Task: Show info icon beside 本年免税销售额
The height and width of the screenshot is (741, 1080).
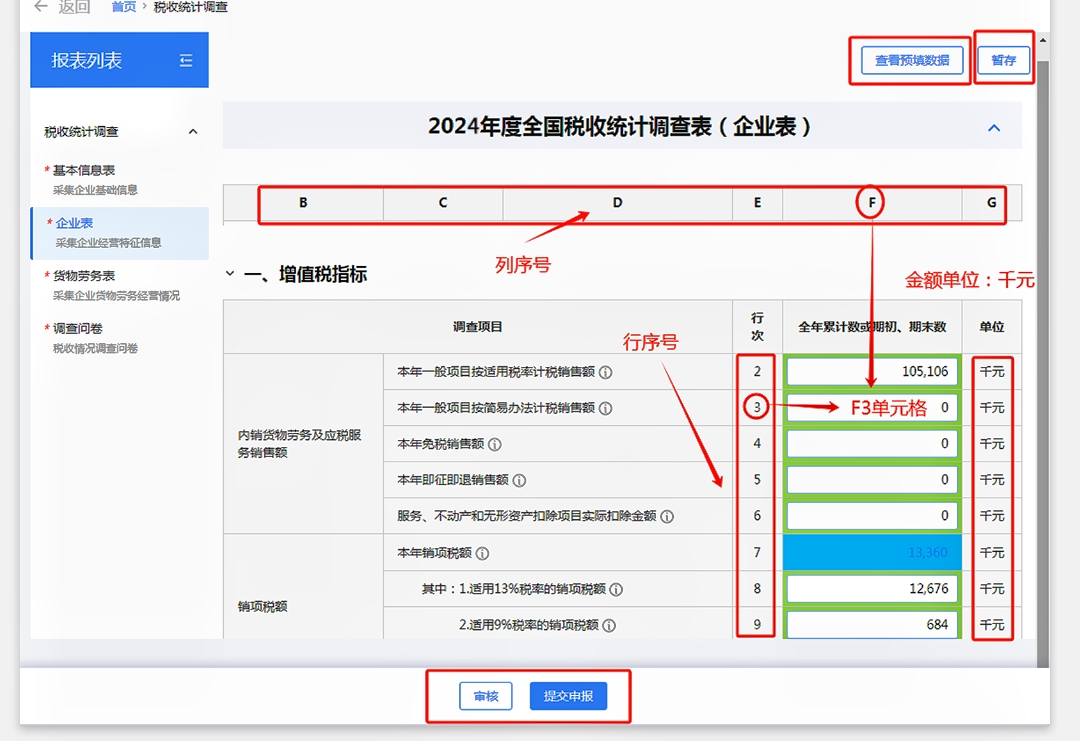Action: tap(495, 444)
